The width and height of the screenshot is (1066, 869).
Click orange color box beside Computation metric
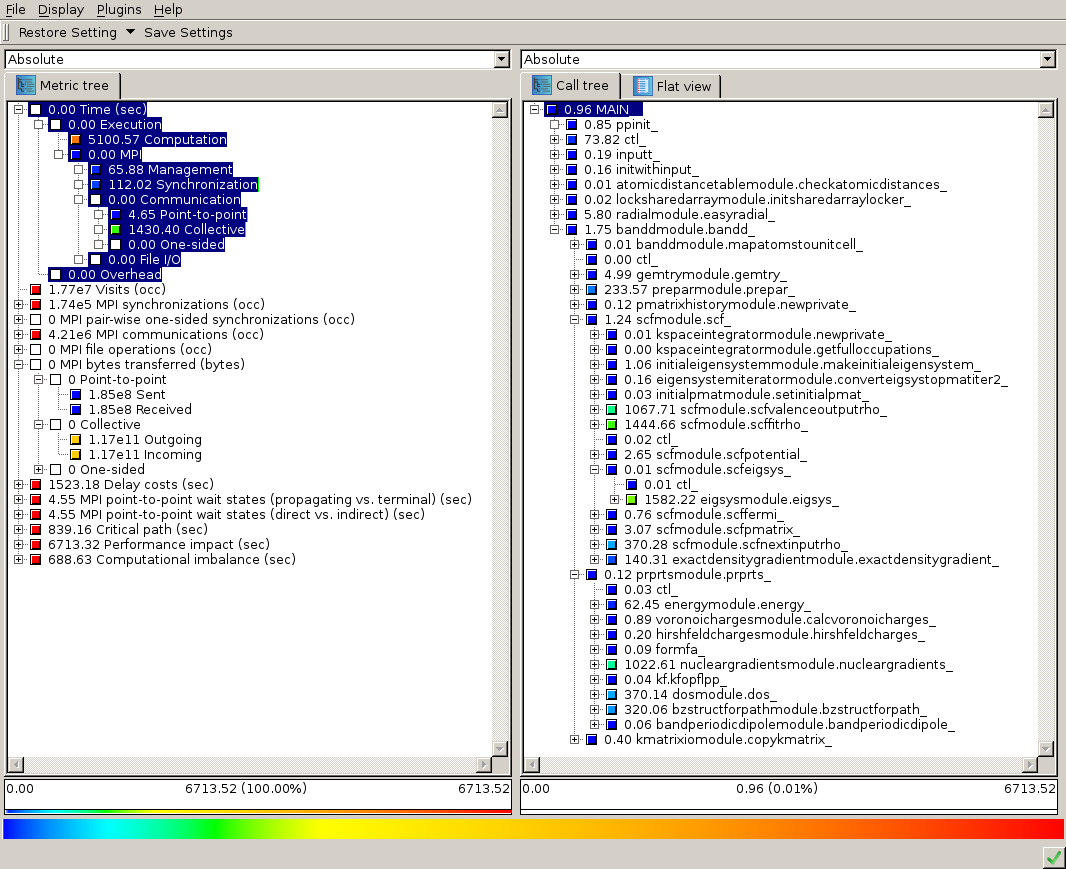click(76, 140)
